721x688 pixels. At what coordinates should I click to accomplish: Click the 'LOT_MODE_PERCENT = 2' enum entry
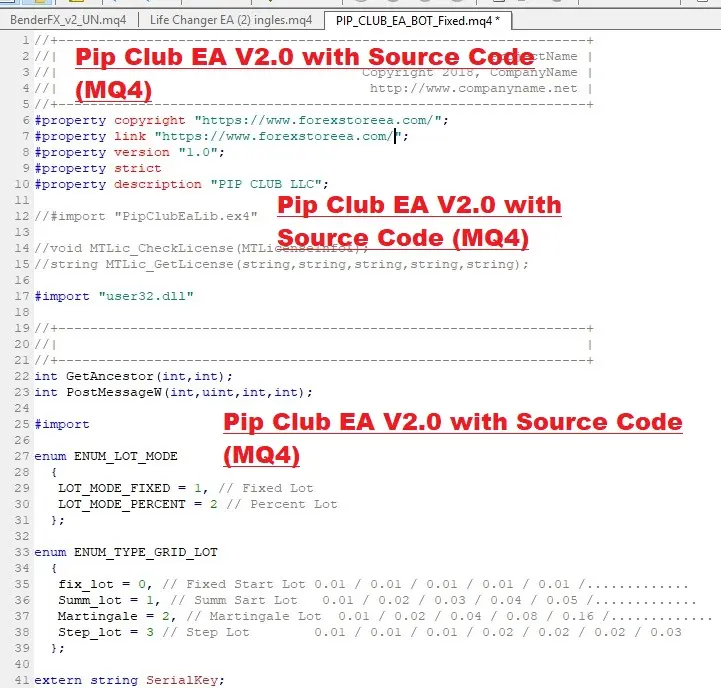point(137,505)
